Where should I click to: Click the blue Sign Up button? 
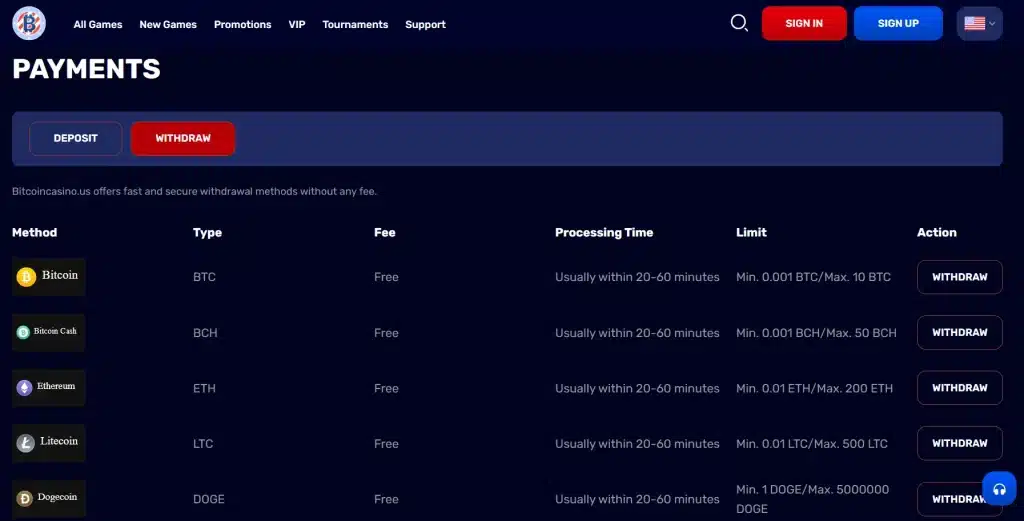(x=898, y=24)
